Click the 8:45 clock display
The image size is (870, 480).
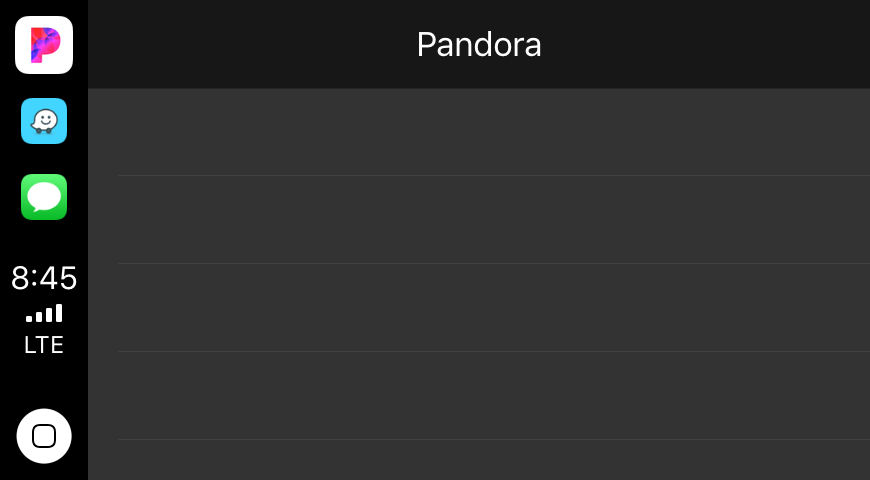coord(44,278)
